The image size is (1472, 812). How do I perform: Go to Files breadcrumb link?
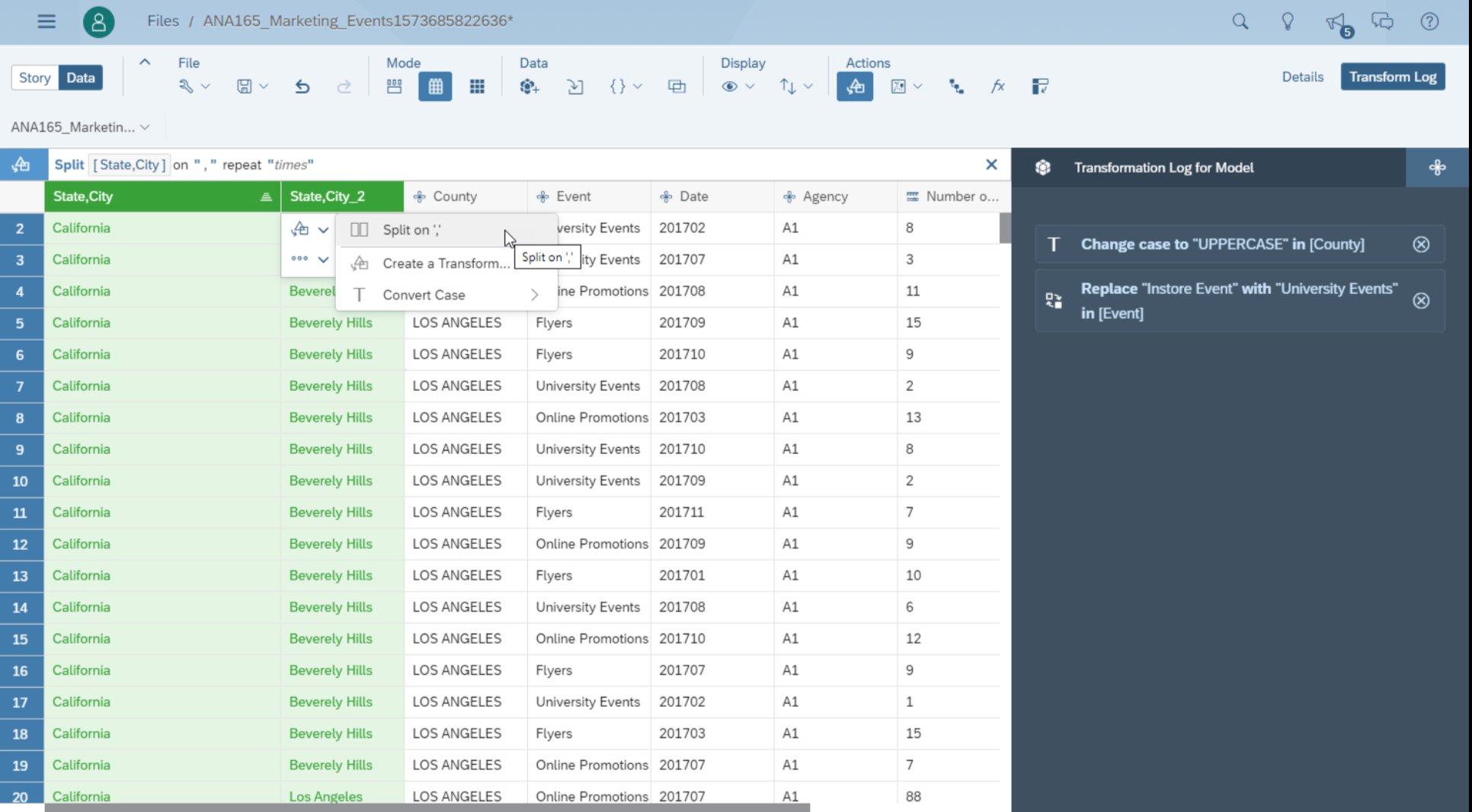163,21
